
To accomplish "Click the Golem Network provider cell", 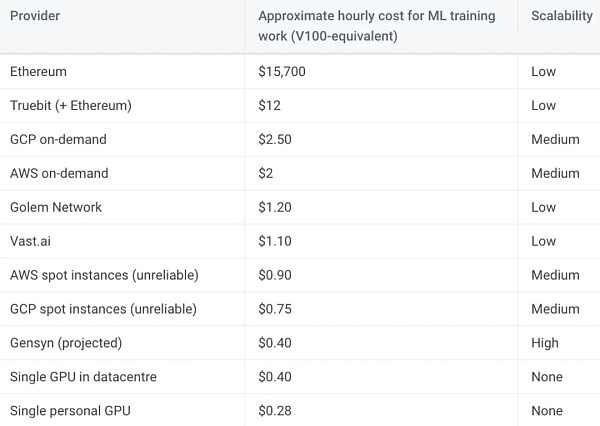I will click(56, 207).
